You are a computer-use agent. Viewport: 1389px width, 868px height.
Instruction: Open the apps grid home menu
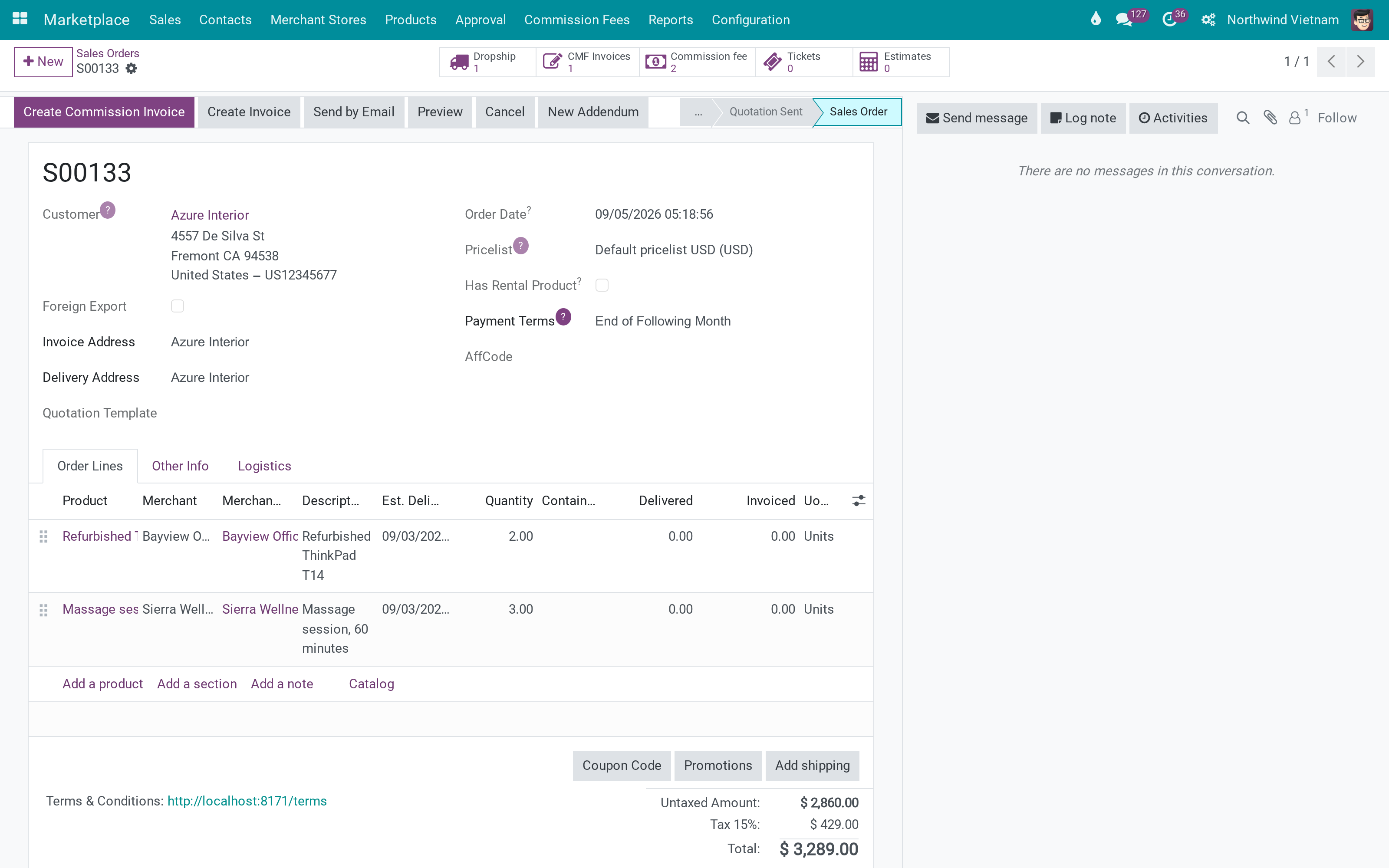20,19
